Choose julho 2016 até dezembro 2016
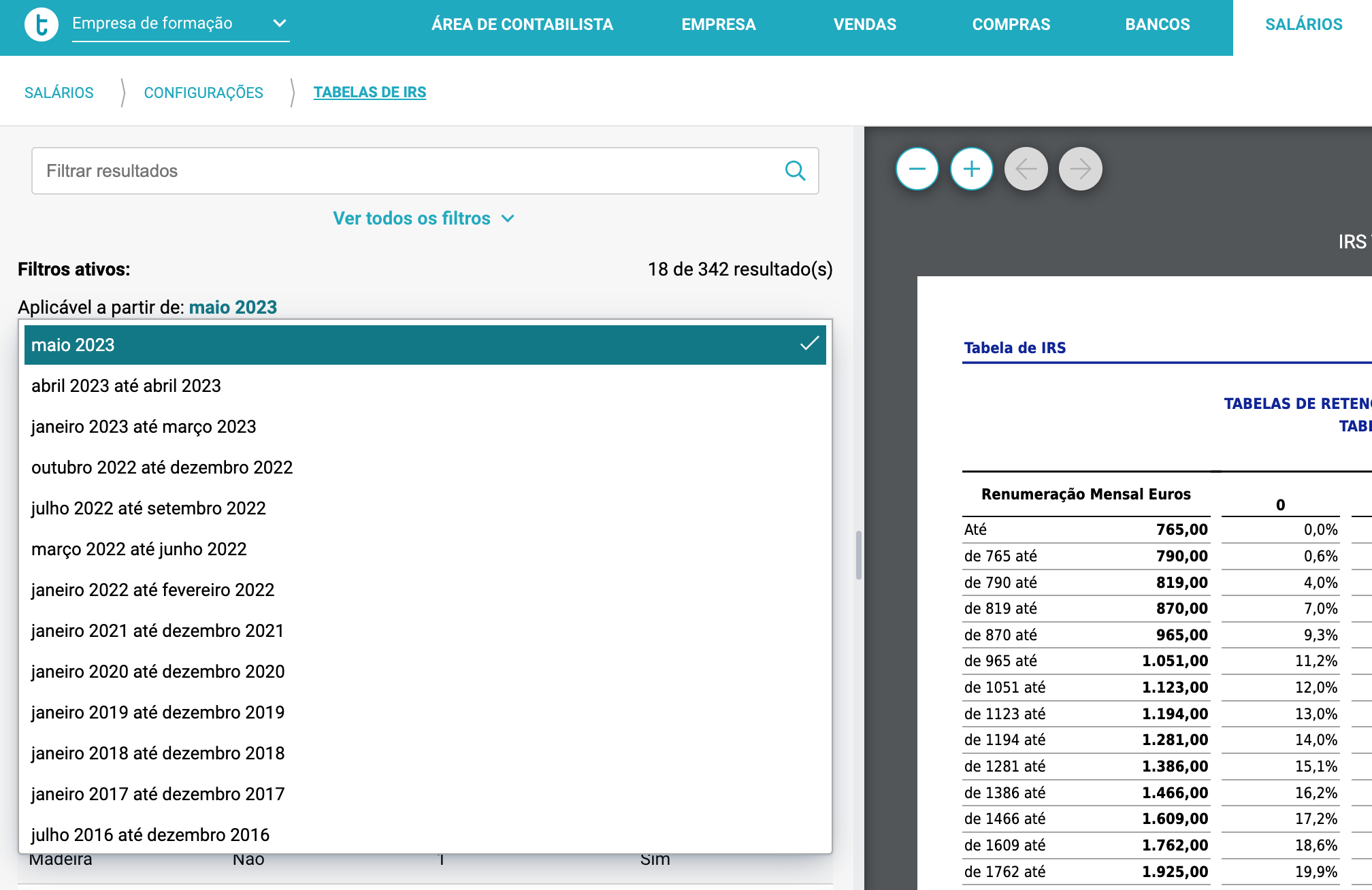Image resolution: width=1372 pixels, height=890 pixels. 425,834
